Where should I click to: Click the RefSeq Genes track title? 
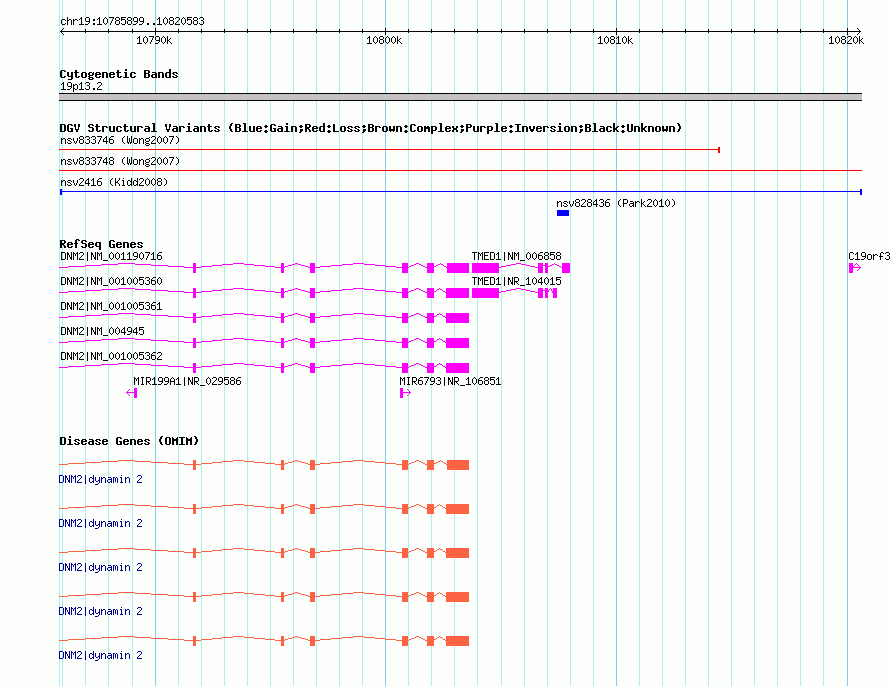point(101,245)
